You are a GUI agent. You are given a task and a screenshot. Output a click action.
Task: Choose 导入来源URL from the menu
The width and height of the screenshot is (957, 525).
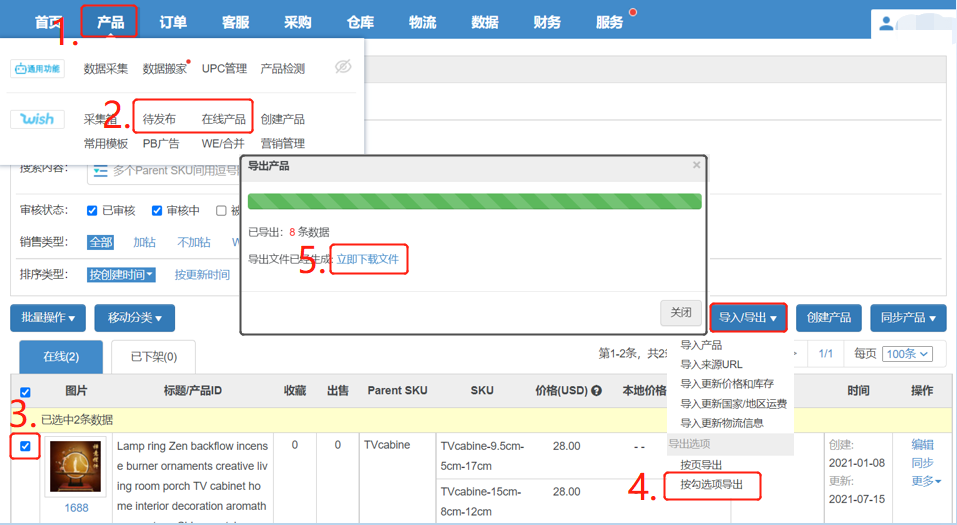(x=712, y=364)
